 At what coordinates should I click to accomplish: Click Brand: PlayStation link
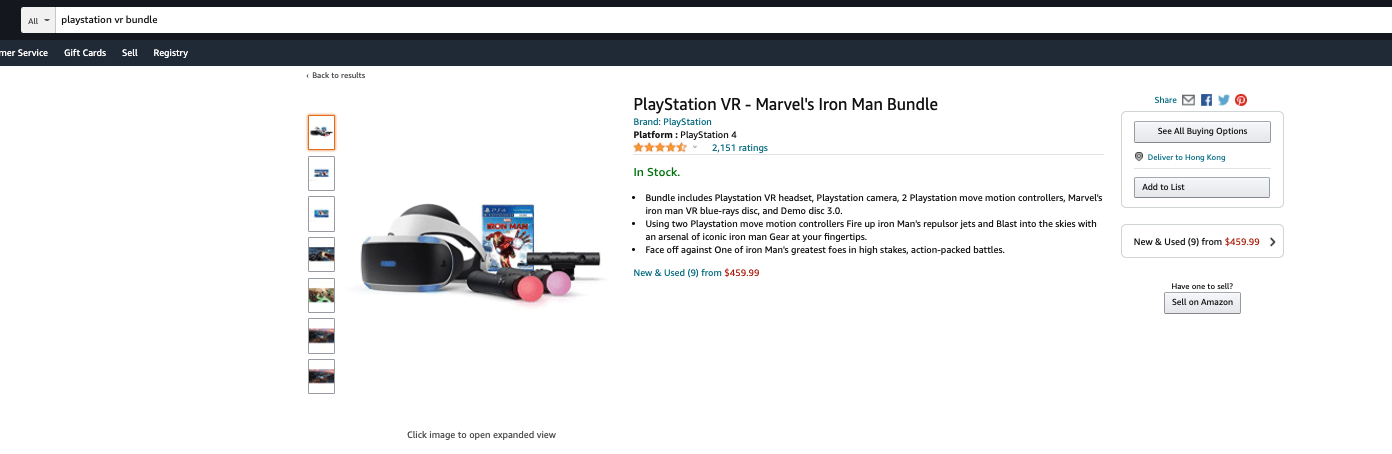click(x=672, y=122)
